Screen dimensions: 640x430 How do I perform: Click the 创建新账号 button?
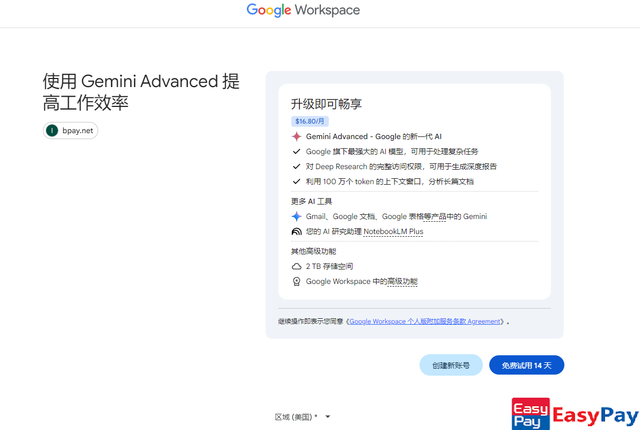pyautogui.click(x=451, y=365)
